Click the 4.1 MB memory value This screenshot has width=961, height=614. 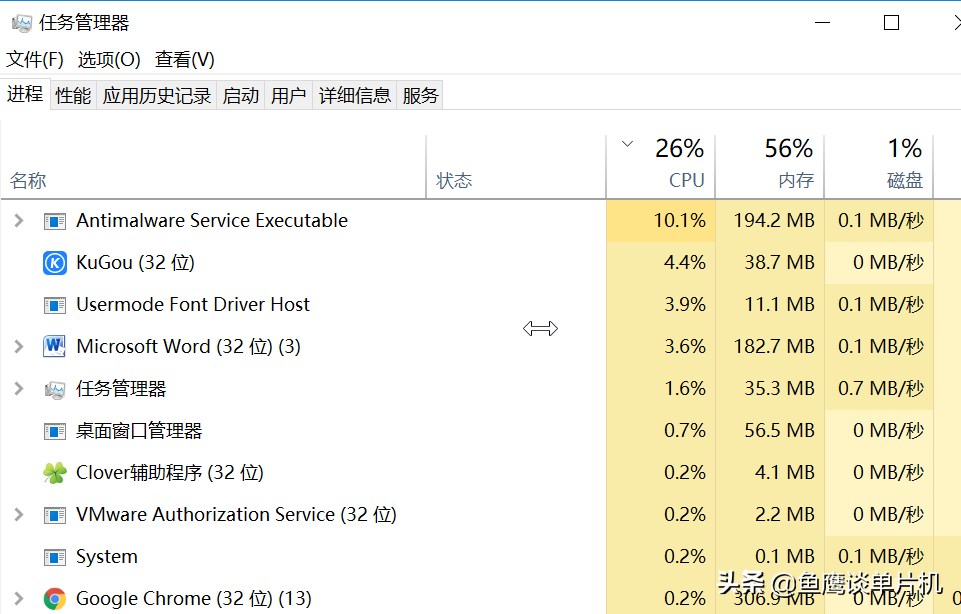(x=784, y=473)
